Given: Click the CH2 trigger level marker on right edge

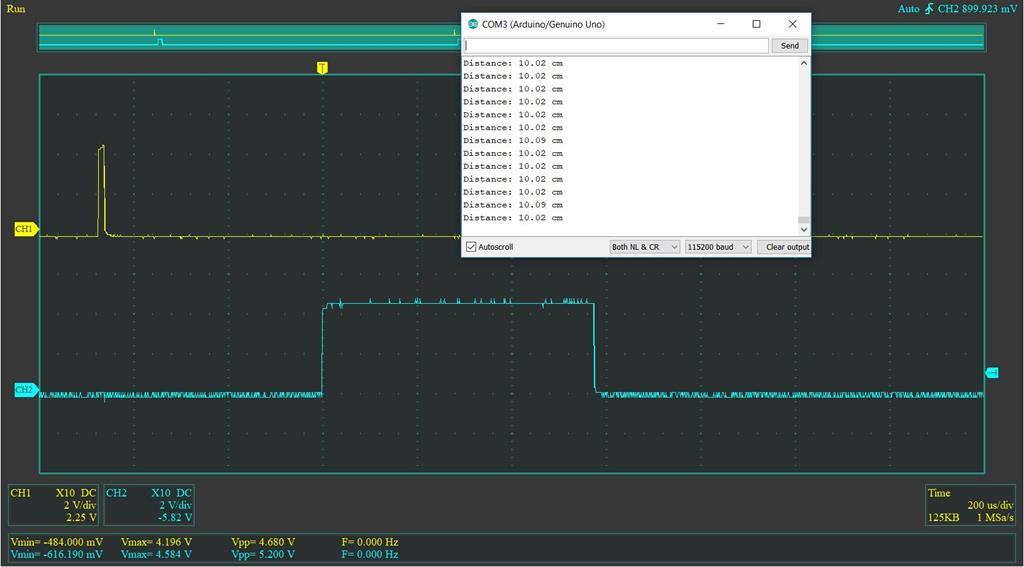Looking at the screenshot, I should click(991, 372).
